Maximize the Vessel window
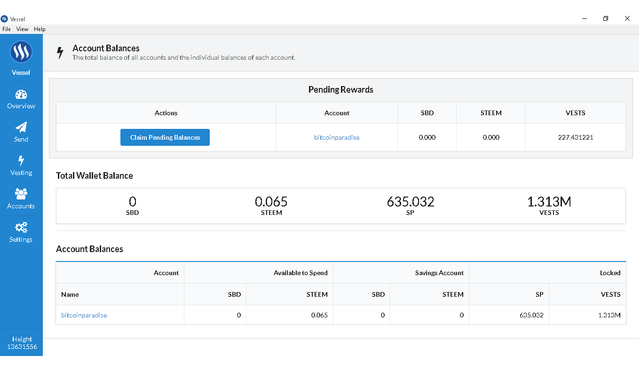The width and height of the screenshot is (640, 369). tap(605, 18)
